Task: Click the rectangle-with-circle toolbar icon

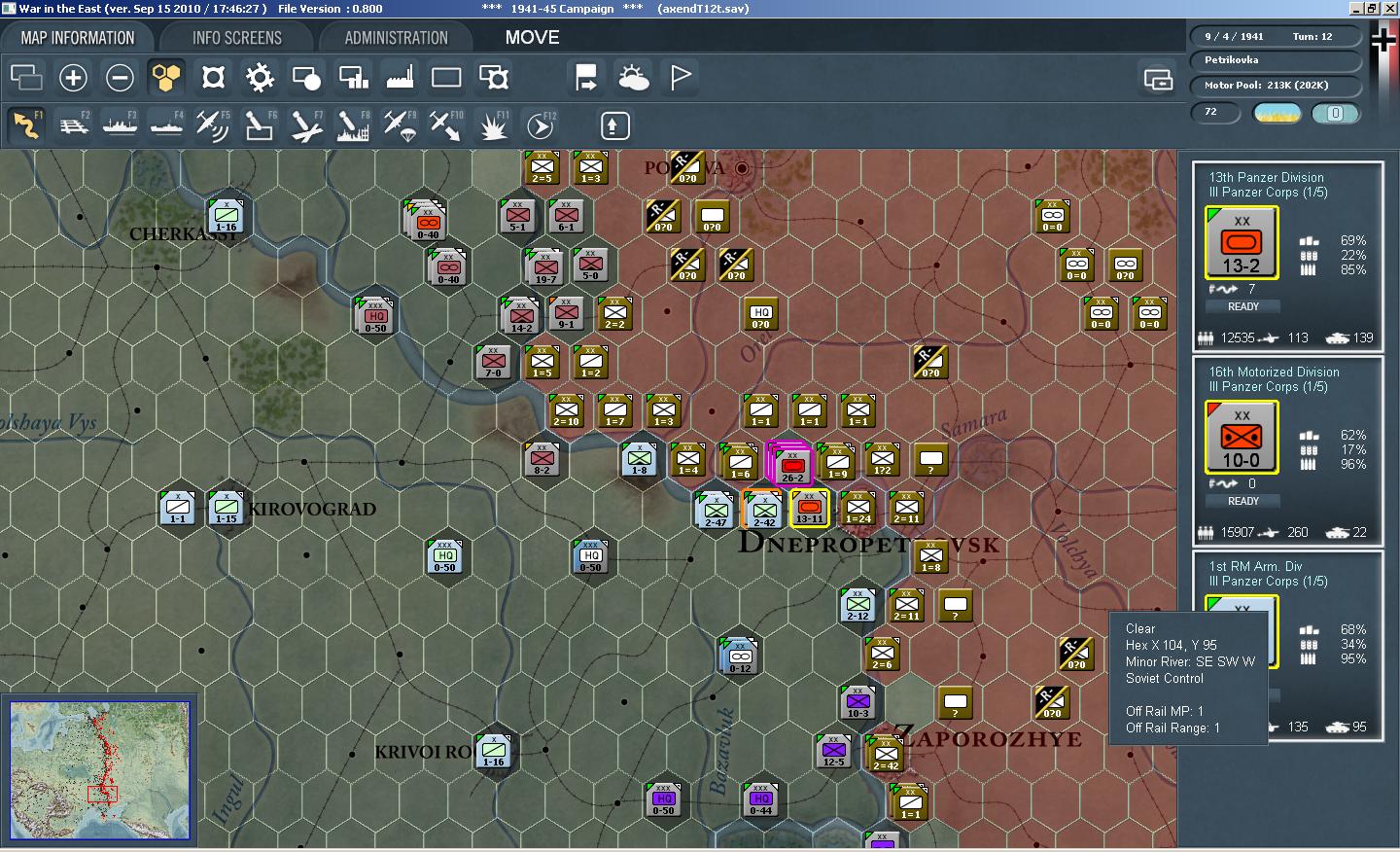Action: coord(306,77)
